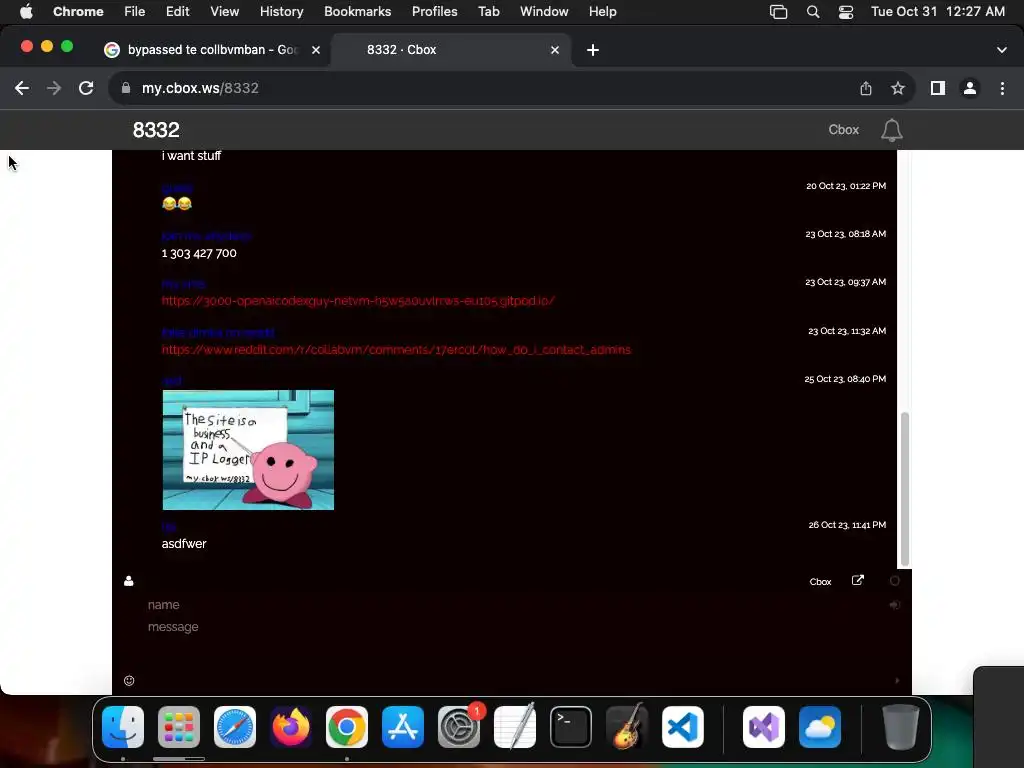Click timestamp '20 Oct 23, 01:22 PM'
Viewport: 1024px width, 768px height.
(846, 186)
